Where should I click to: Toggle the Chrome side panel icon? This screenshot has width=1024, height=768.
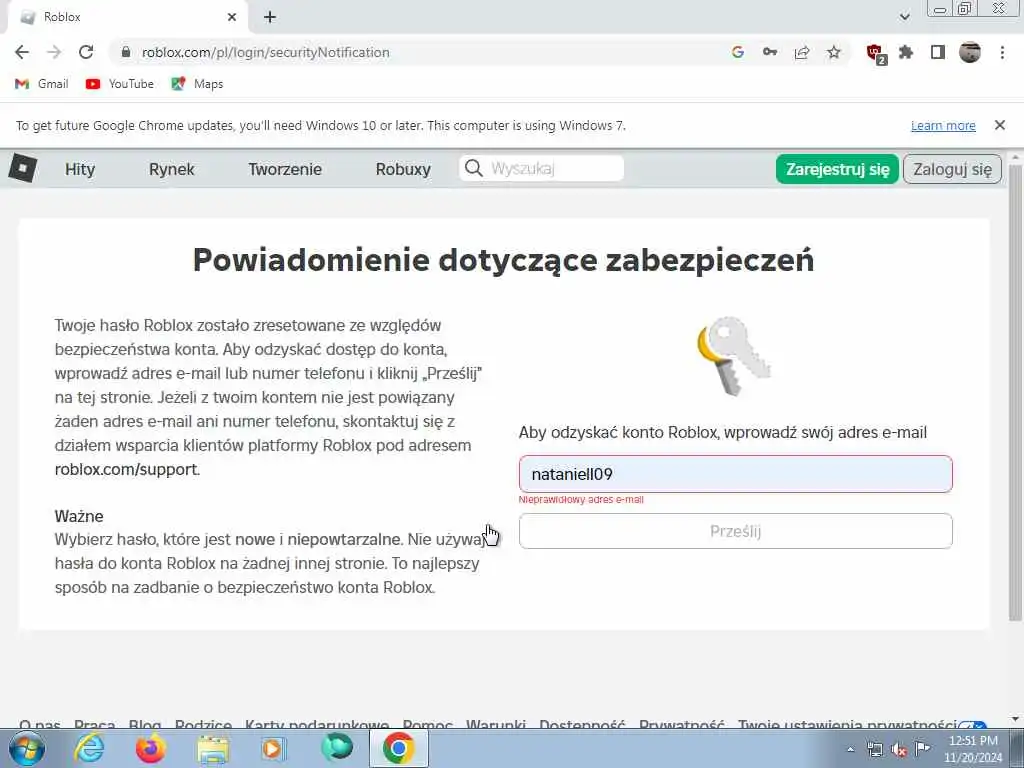coord(938,52)
